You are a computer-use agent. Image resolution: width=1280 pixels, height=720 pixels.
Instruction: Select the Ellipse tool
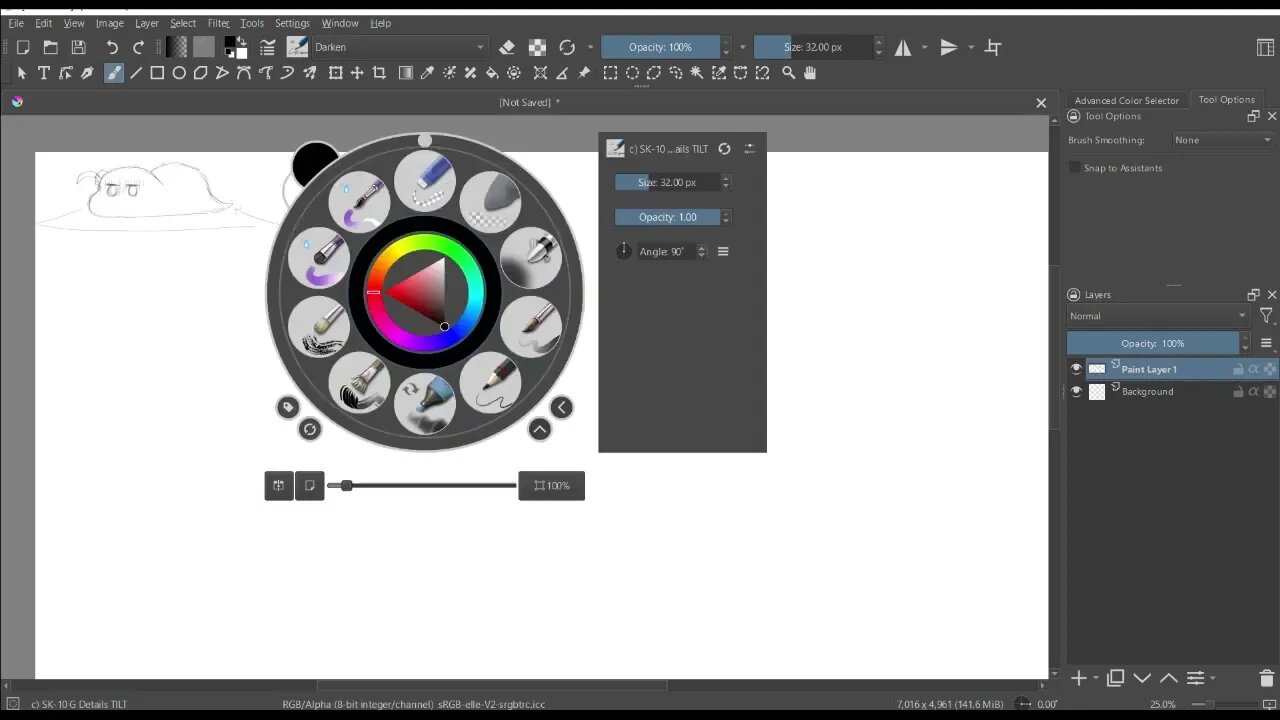(x=179, y=73)
